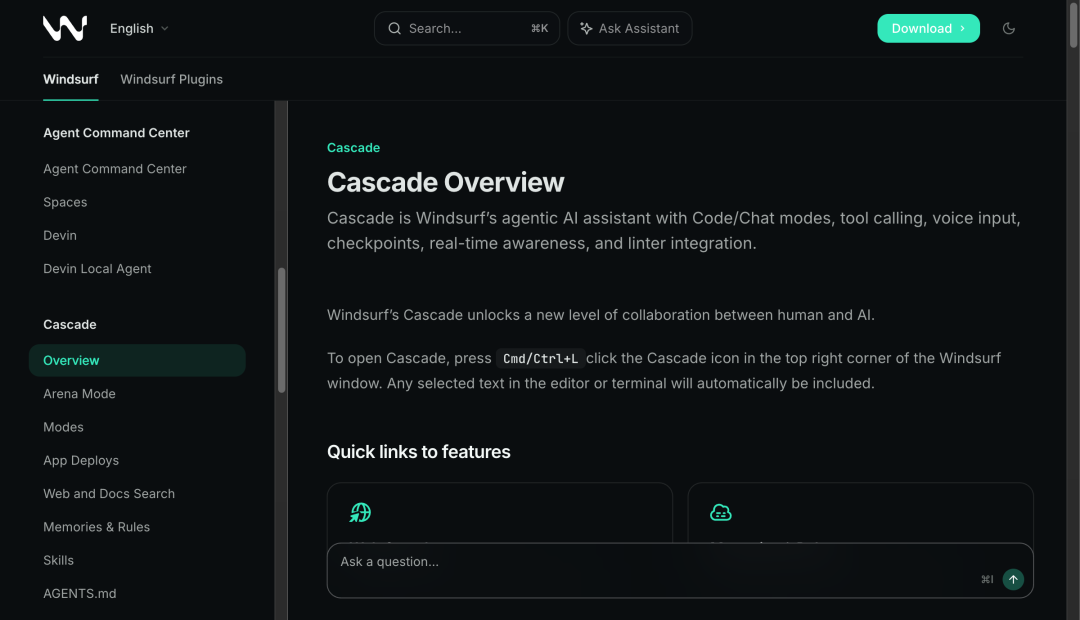Image resolution: width=1080 pixels, height=620 pixels.
Task: Switch to the Windsurf Plugins tab
Action: pos(172,79)
